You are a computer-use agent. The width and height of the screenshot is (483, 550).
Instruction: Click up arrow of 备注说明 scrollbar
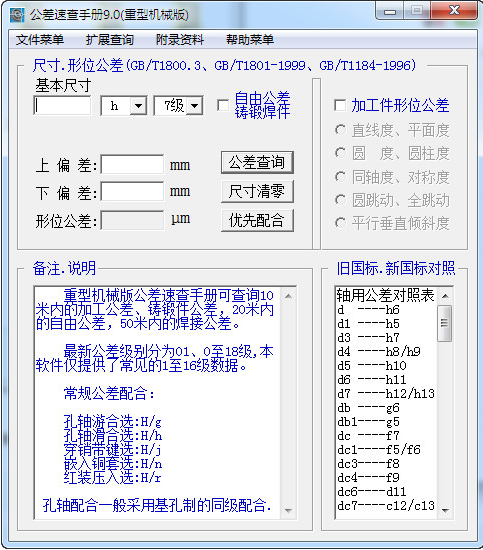tap(288, 296)
